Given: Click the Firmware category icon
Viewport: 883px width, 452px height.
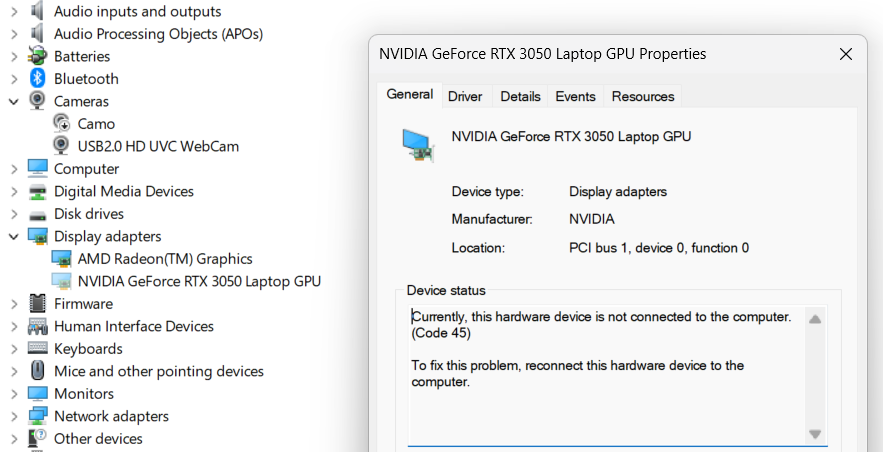Looking at the screenshot, I should (x=38, y=304).
